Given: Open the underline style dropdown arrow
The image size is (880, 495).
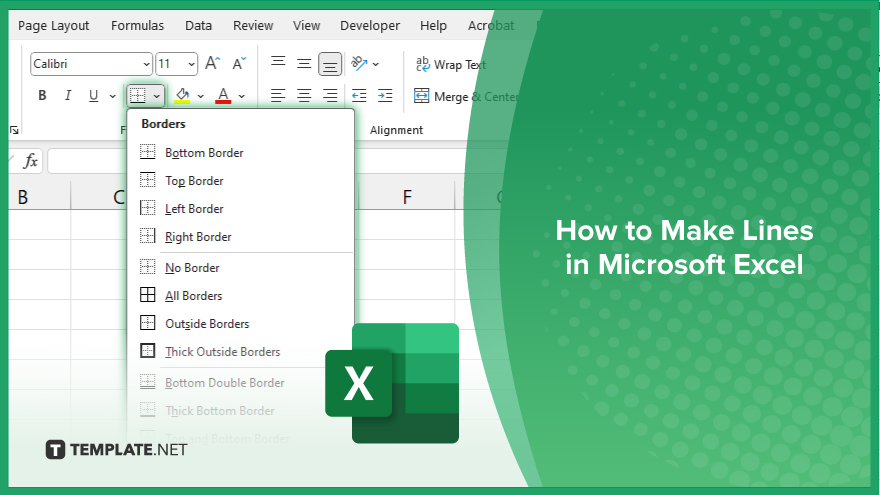Looking at the screenshot, I should (x=112, y=96).
